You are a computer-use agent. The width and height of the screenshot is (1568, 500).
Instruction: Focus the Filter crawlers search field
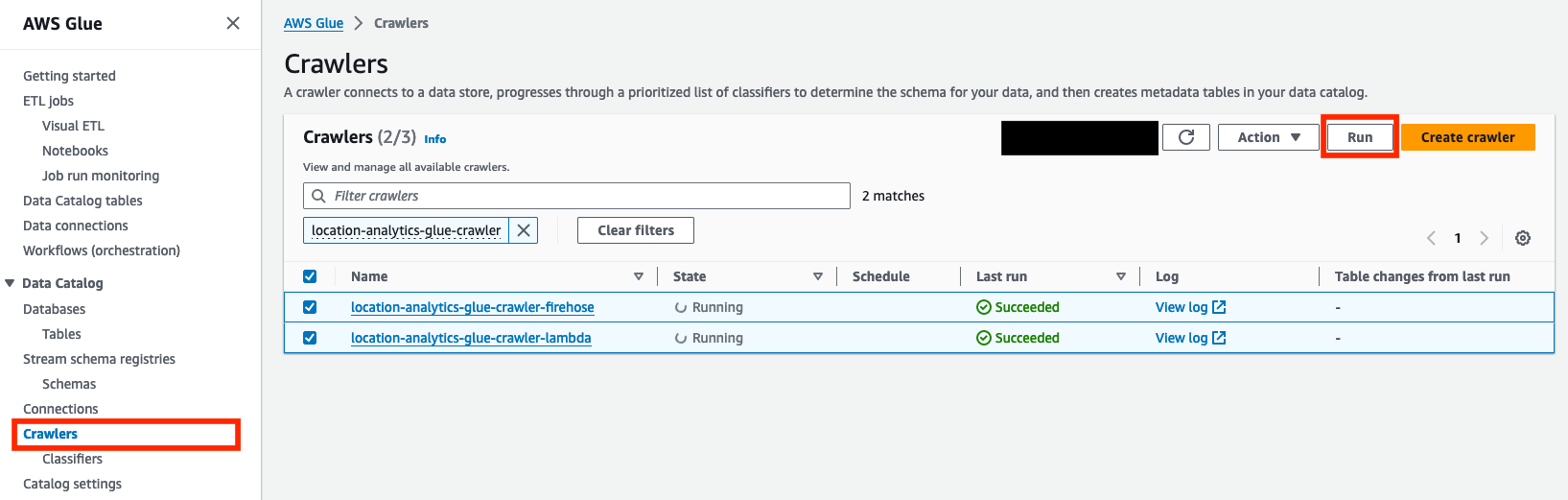pyautogui.click(x=576, y=196)
